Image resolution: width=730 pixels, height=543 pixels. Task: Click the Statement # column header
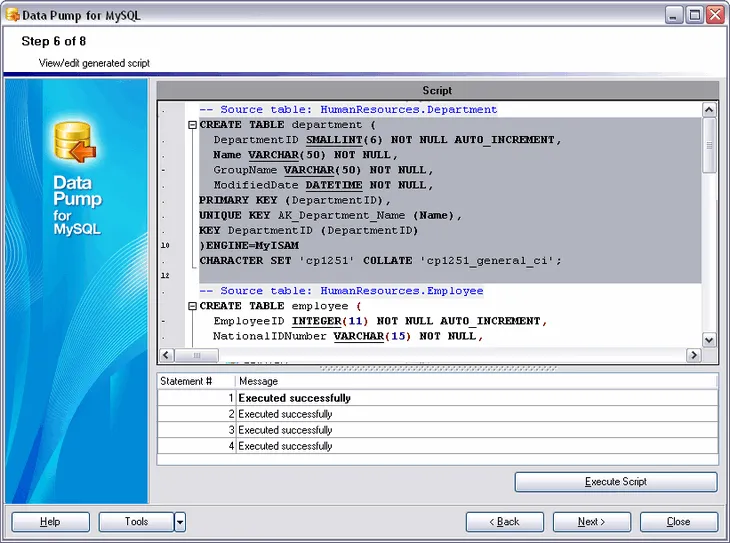(196, 381)
